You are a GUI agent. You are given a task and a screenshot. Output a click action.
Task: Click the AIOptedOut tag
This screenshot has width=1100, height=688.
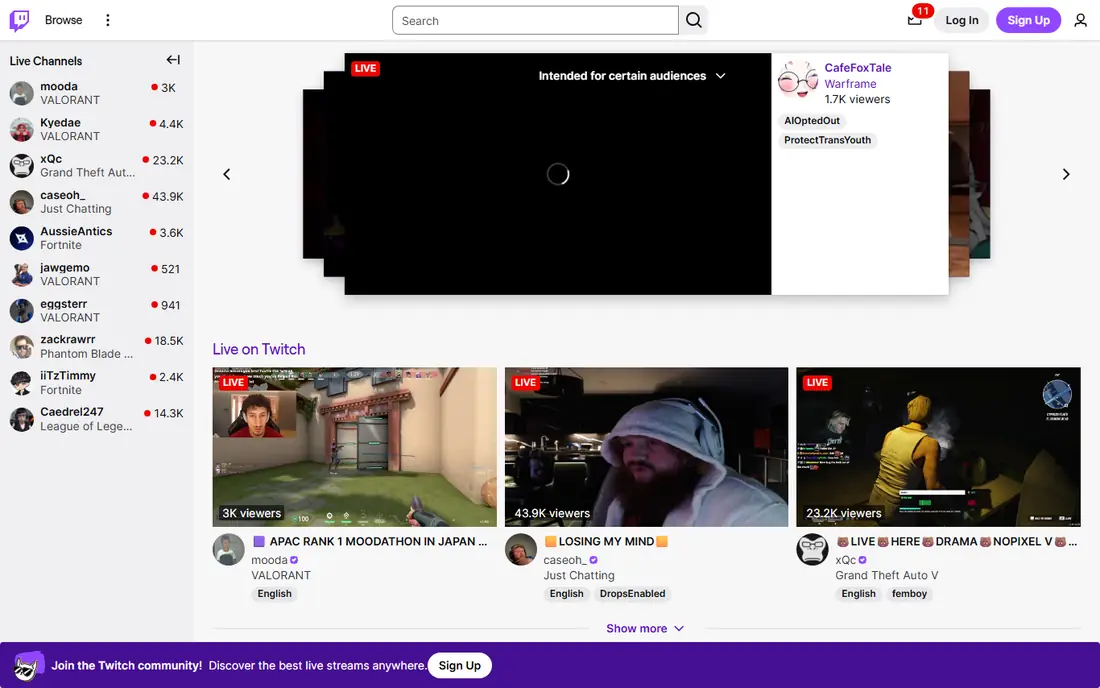click(x=812, y=121)
